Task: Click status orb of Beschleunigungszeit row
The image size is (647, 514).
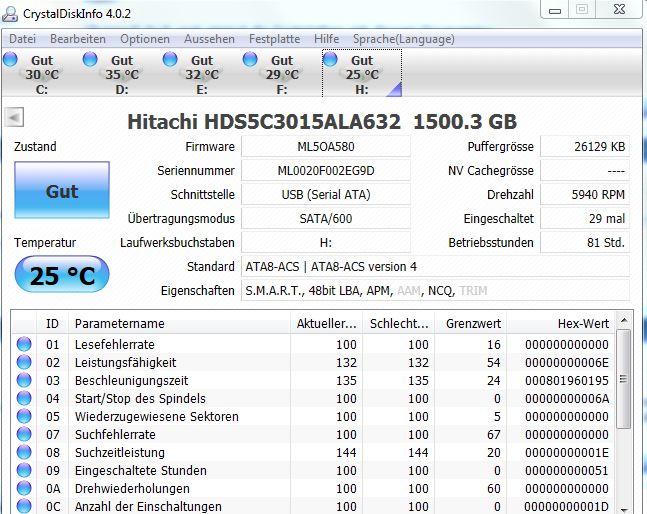Action: pyautogui.click(x=24, y=380)
